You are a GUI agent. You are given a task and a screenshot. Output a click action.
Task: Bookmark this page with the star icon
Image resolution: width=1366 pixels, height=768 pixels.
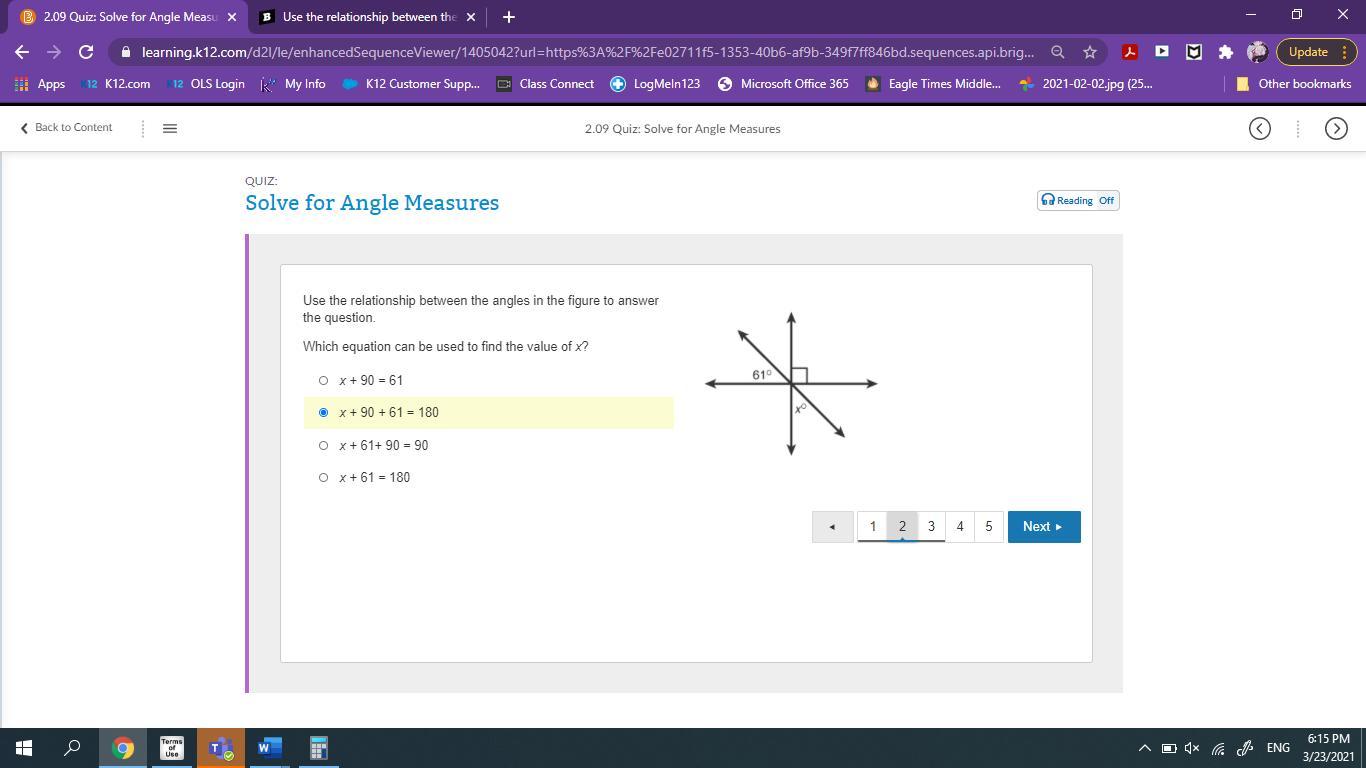(1090, 52)
